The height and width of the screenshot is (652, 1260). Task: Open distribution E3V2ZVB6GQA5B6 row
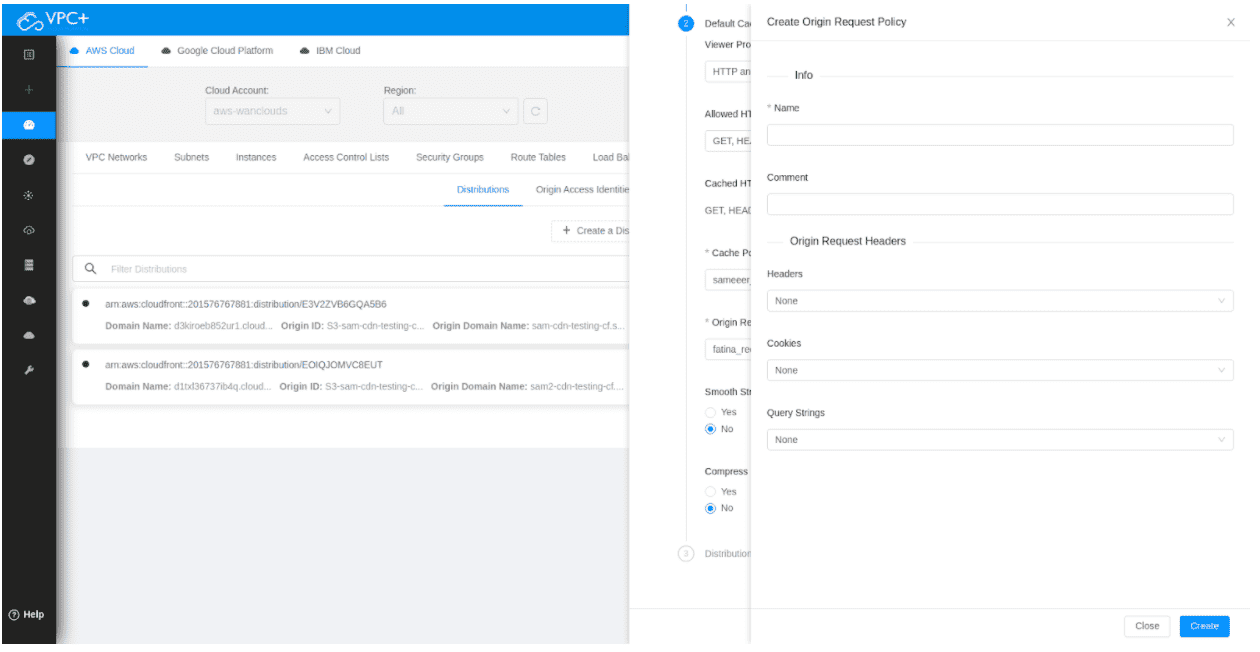(351, 316)
